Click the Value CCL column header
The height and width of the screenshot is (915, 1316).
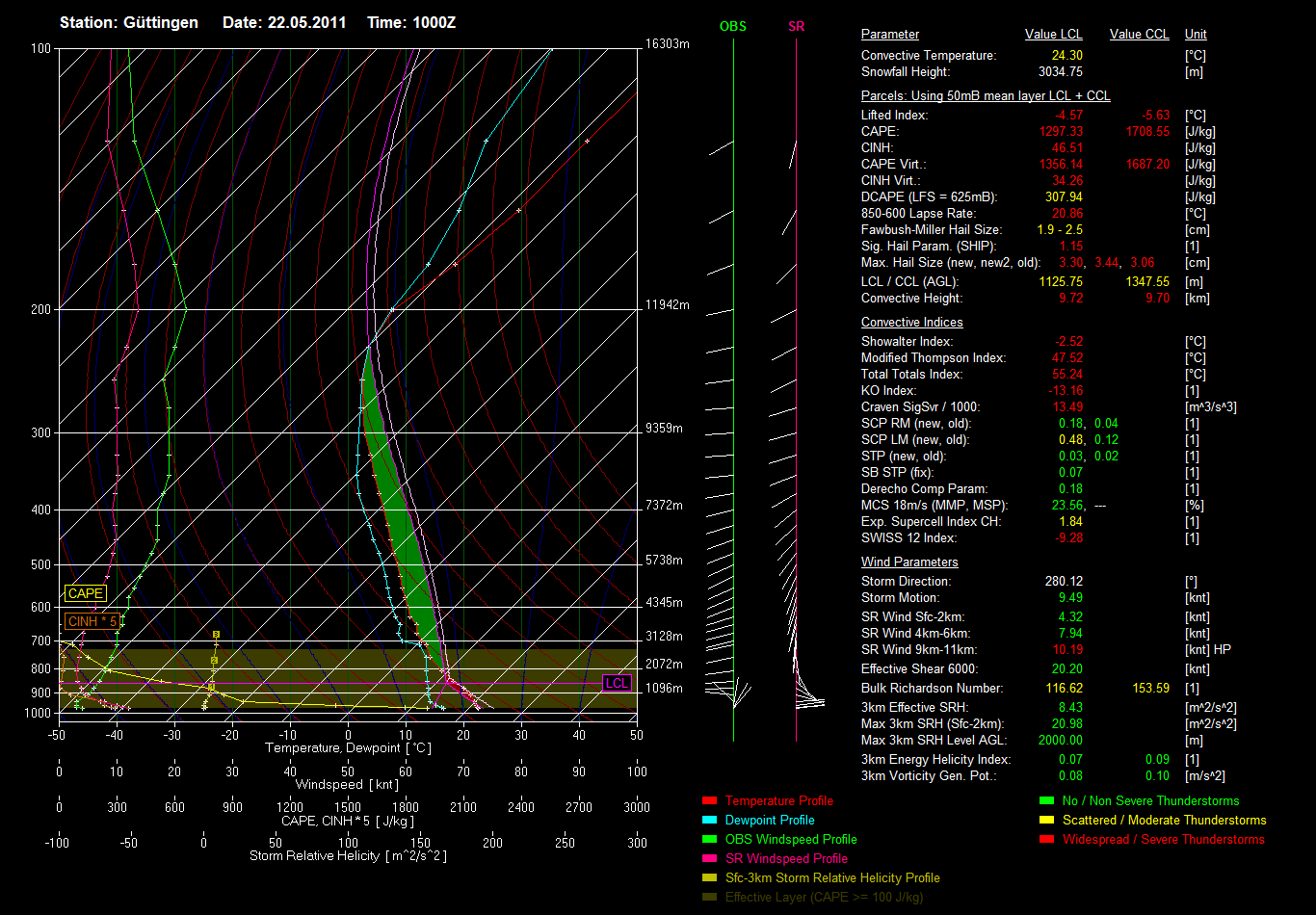pyautogui.click(x=1139, y=35)
